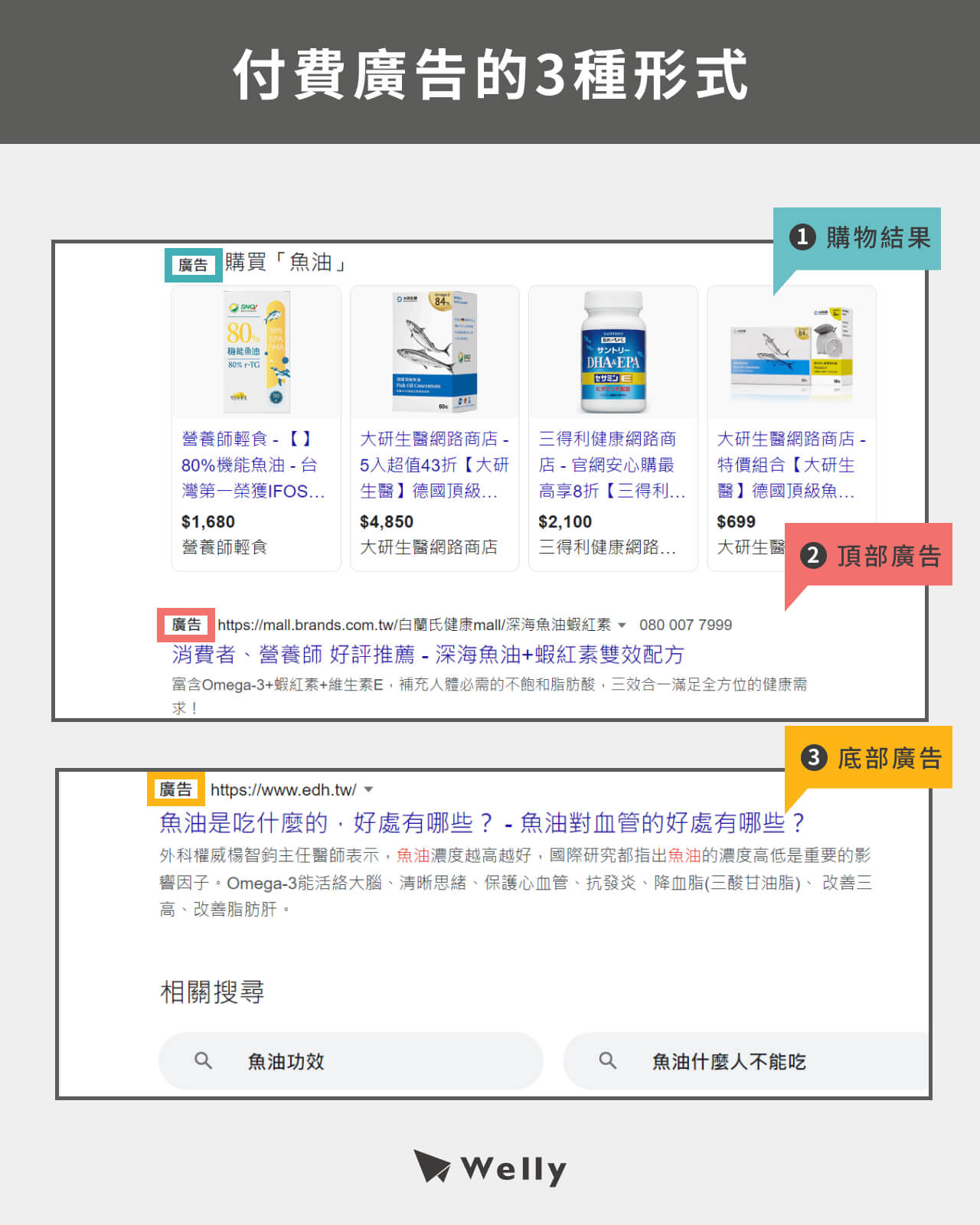The width and height of the screenshot is (980, 1225).
Task: Open the 80%機能魚油 product title link
Action: 253,465
